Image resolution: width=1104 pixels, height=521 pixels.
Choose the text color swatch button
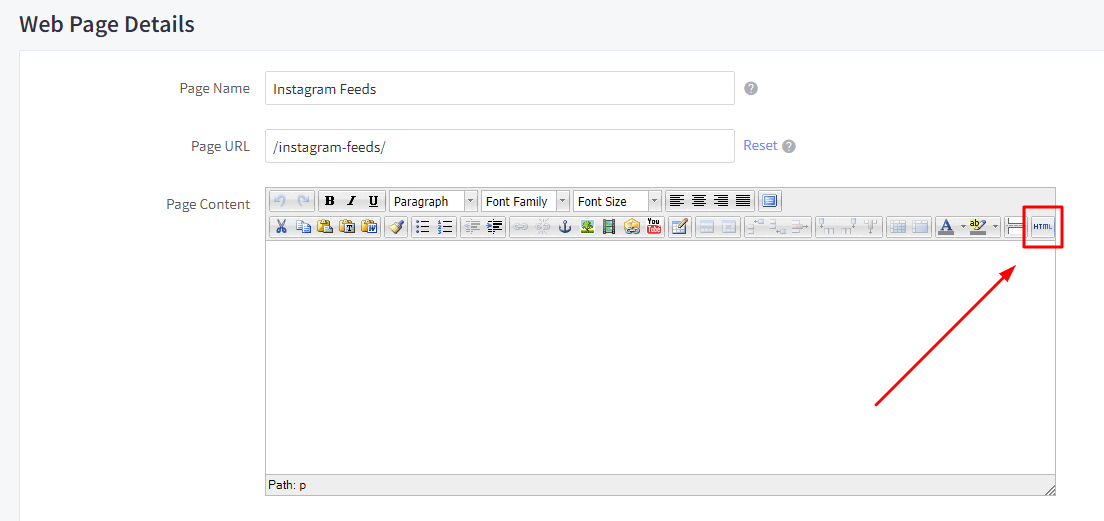point(945,227)
